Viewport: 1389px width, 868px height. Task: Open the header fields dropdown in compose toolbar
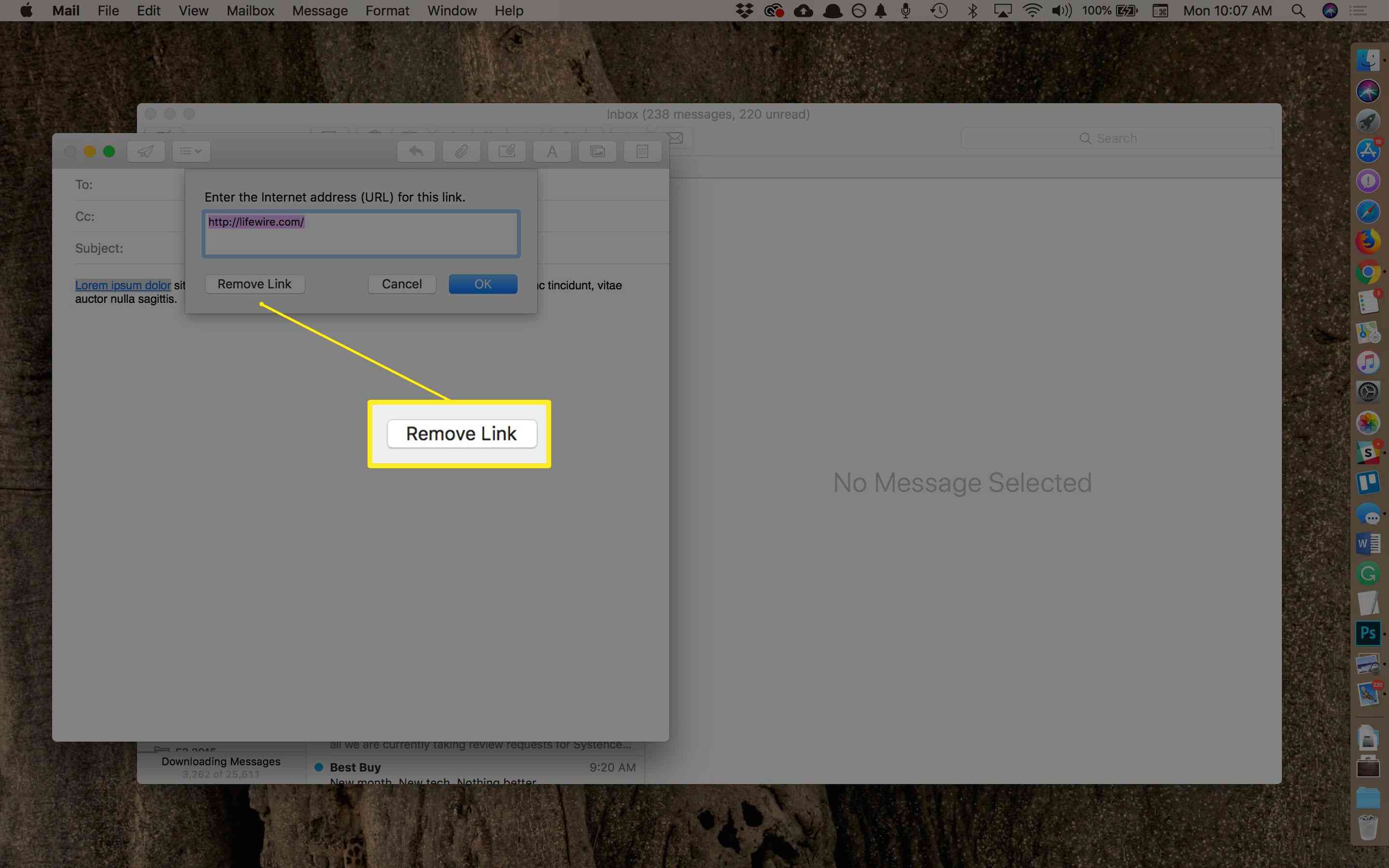coord(191,151)
